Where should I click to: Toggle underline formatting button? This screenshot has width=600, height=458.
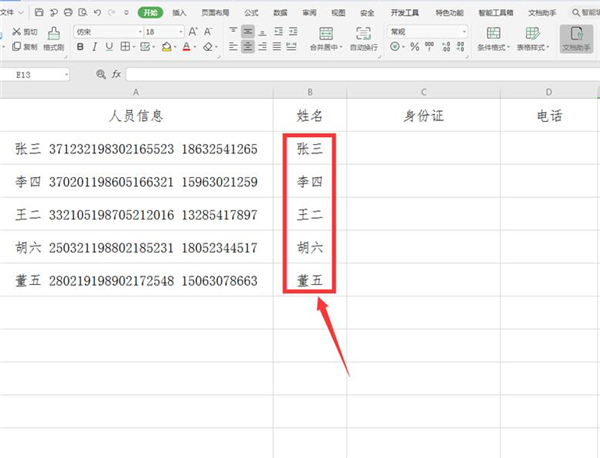[110, 47]
